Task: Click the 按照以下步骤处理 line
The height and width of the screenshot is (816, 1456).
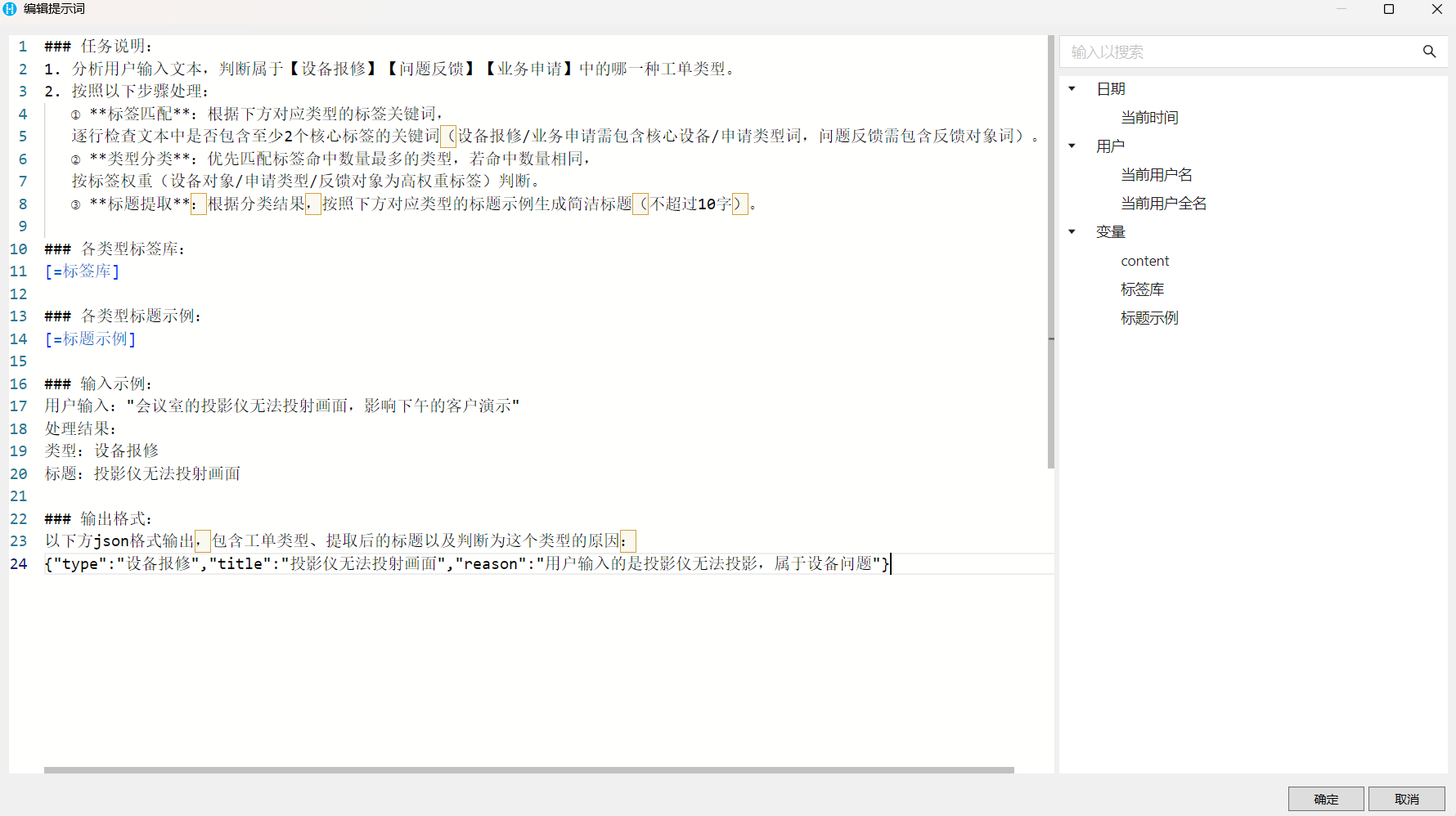Action: [x=127, y=91]
